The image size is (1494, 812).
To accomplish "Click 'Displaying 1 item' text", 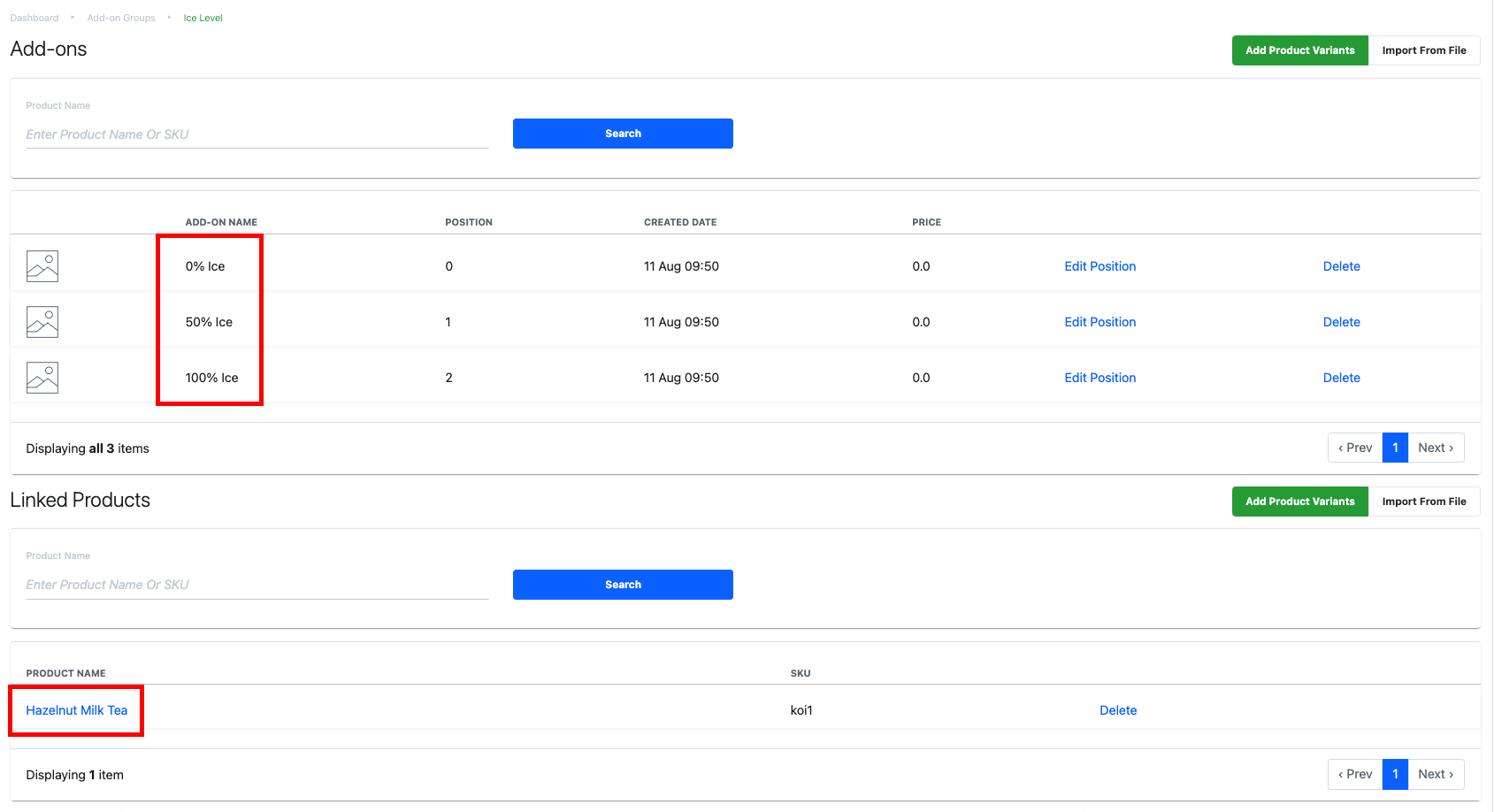I will (x=74, y=775).
